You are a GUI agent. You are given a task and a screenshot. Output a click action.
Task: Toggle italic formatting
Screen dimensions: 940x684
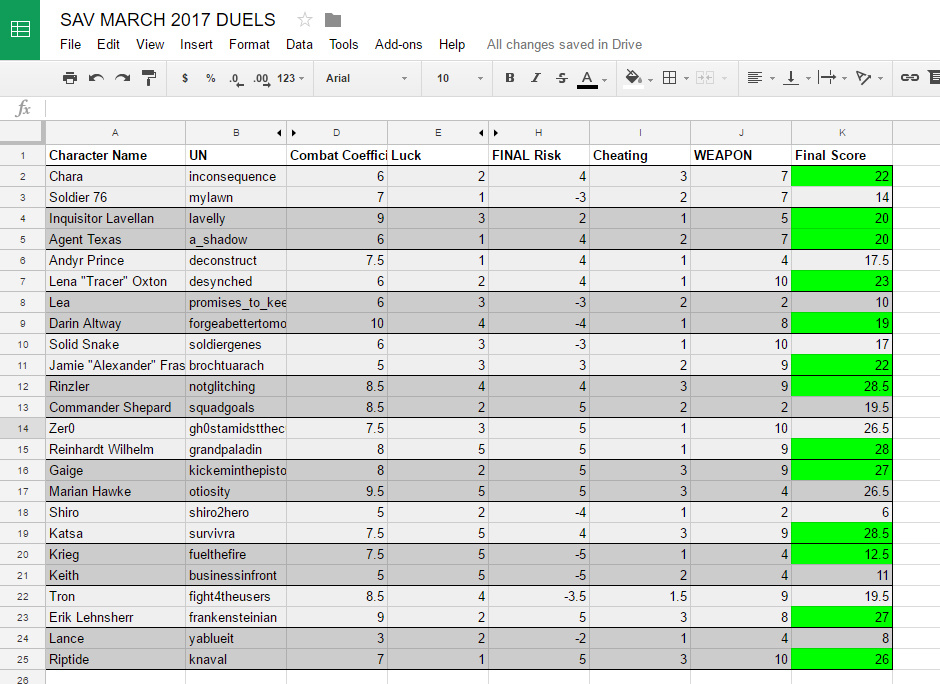pos(535,78)
